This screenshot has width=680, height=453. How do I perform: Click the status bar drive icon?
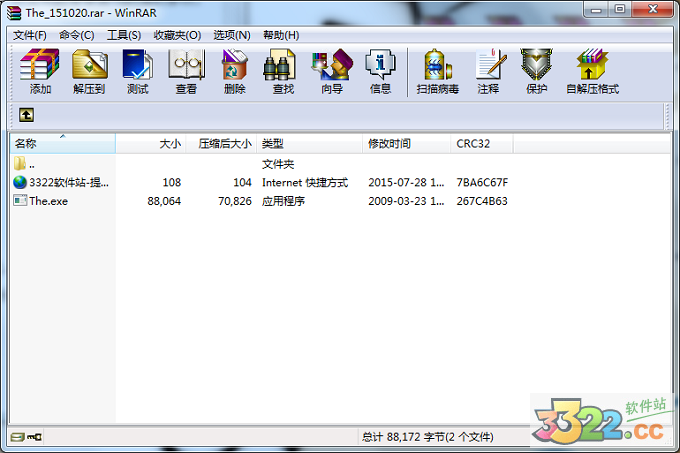pos(18,437)
